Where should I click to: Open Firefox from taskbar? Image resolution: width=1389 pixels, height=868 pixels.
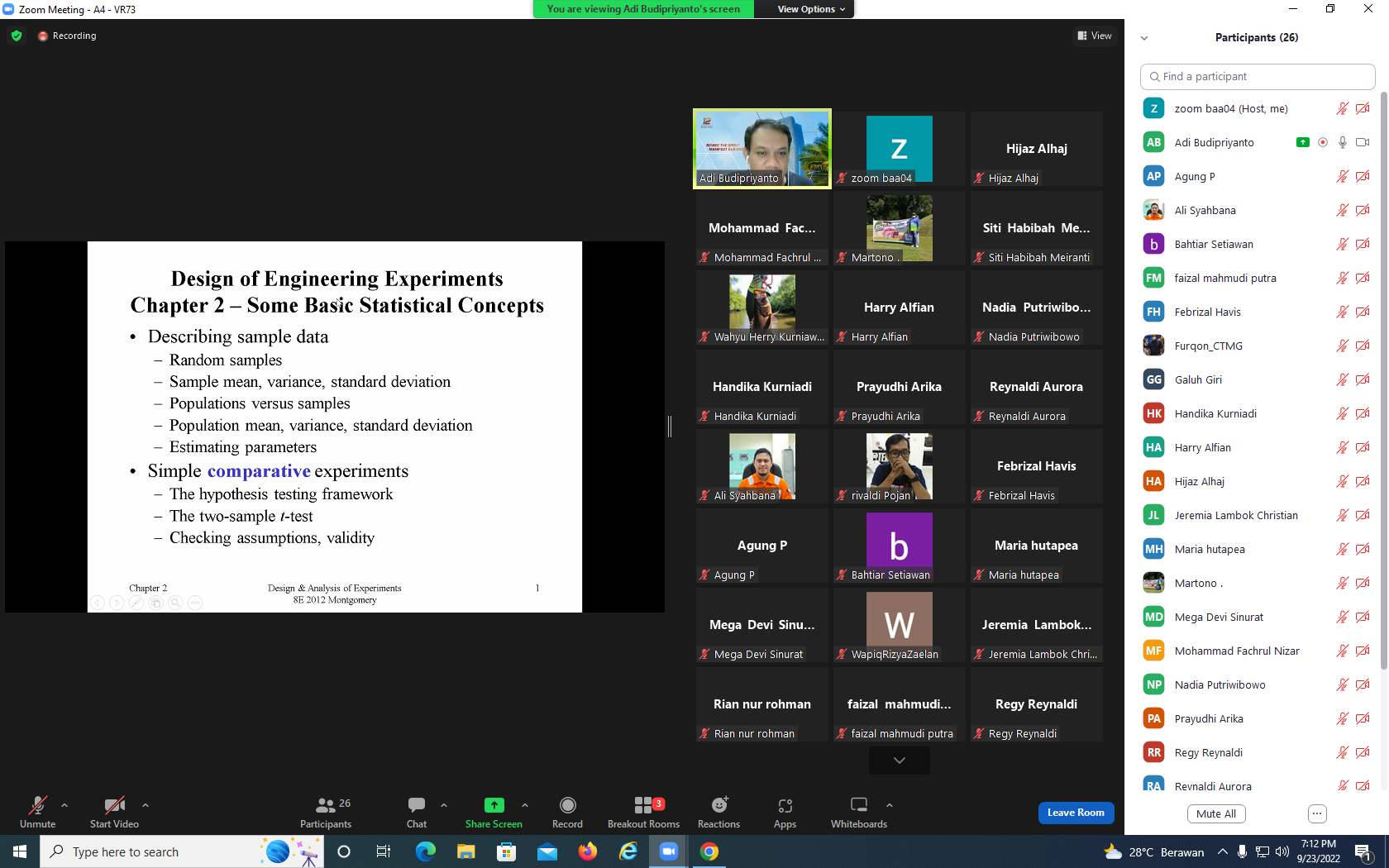tap(587, 851)
